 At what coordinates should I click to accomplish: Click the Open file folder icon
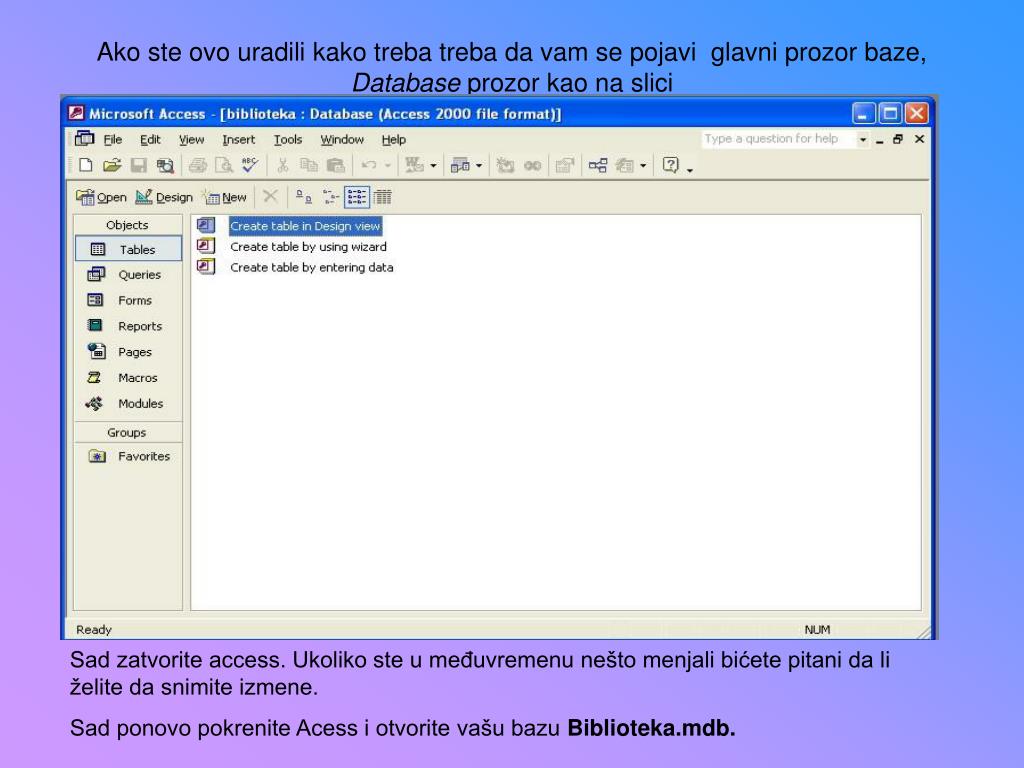(112, 166)
